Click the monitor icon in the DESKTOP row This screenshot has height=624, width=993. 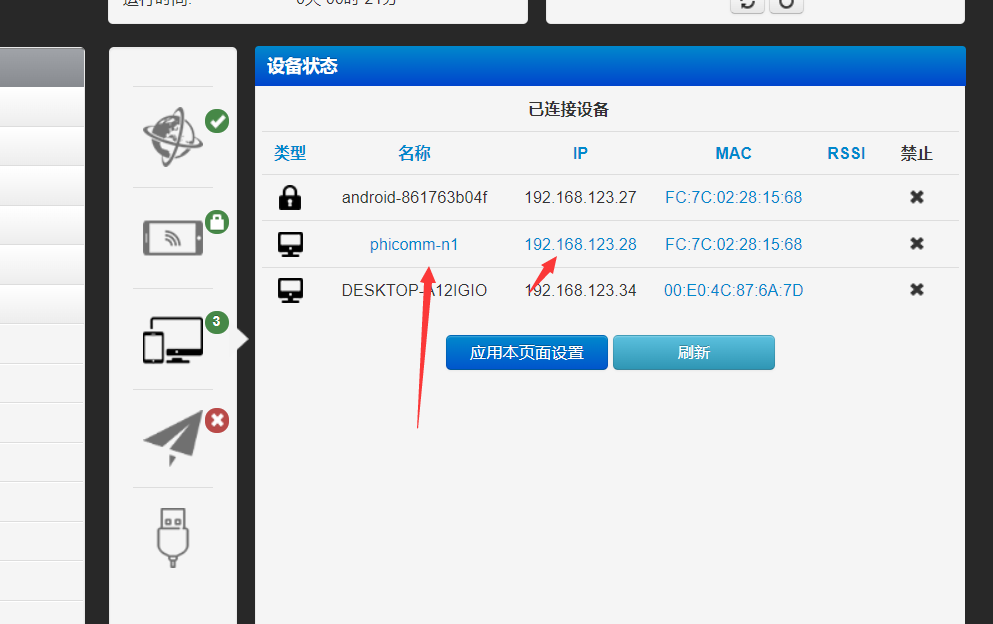click(290, 290)
